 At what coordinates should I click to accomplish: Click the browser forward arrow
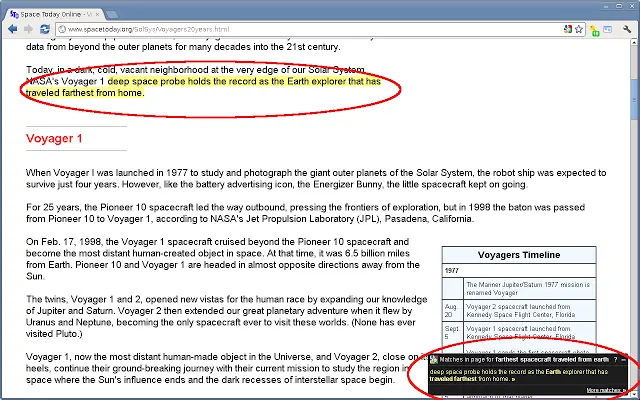(x=28, y=29)
